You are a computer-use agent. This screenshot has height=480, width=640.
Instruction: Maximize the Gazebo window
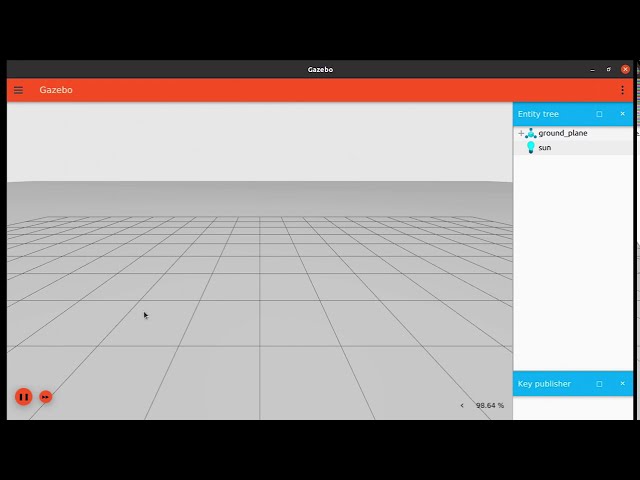point(609,69)
